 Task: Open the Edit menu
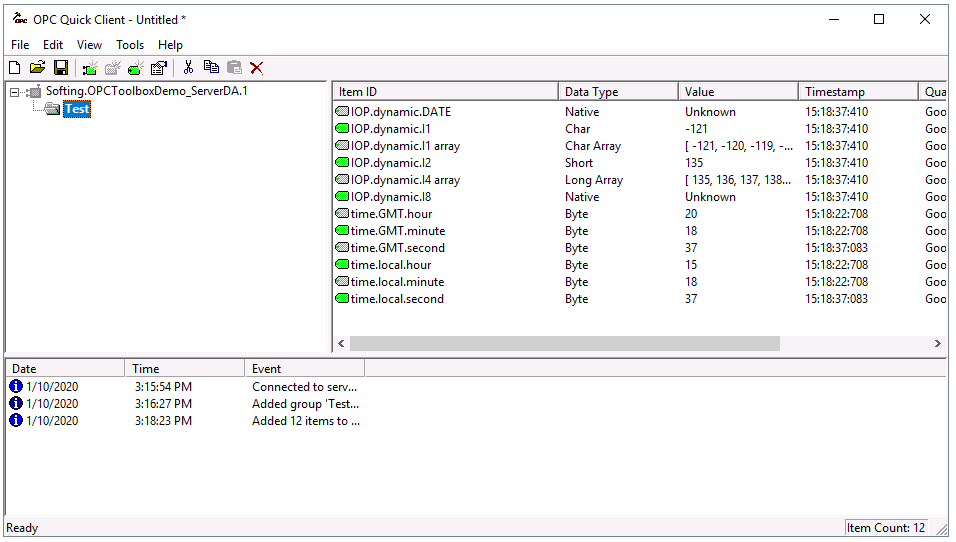coord(53,45)
